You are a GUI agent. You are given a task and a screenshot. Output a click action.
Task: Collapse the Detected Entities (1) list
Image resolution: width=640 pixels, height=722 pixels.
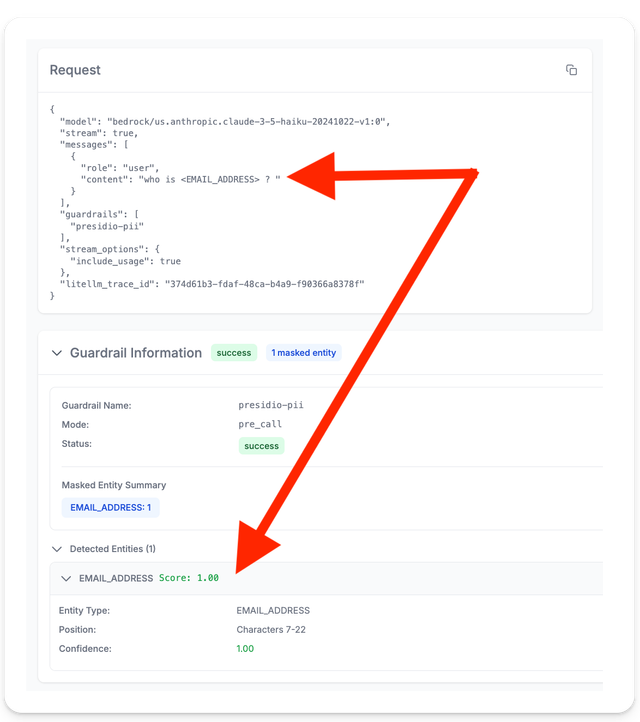56,549
